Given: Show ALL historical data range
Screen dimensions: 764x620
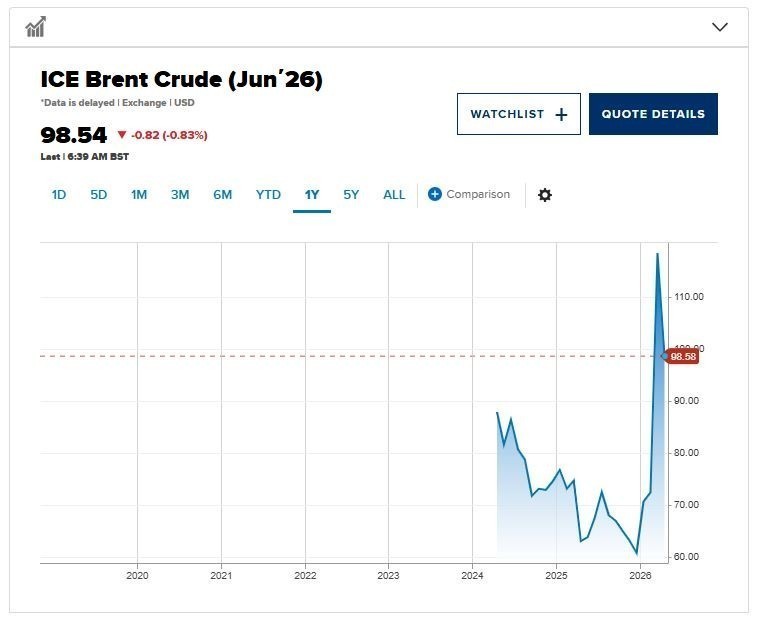Looking at the screenshot, I should 394,195.
